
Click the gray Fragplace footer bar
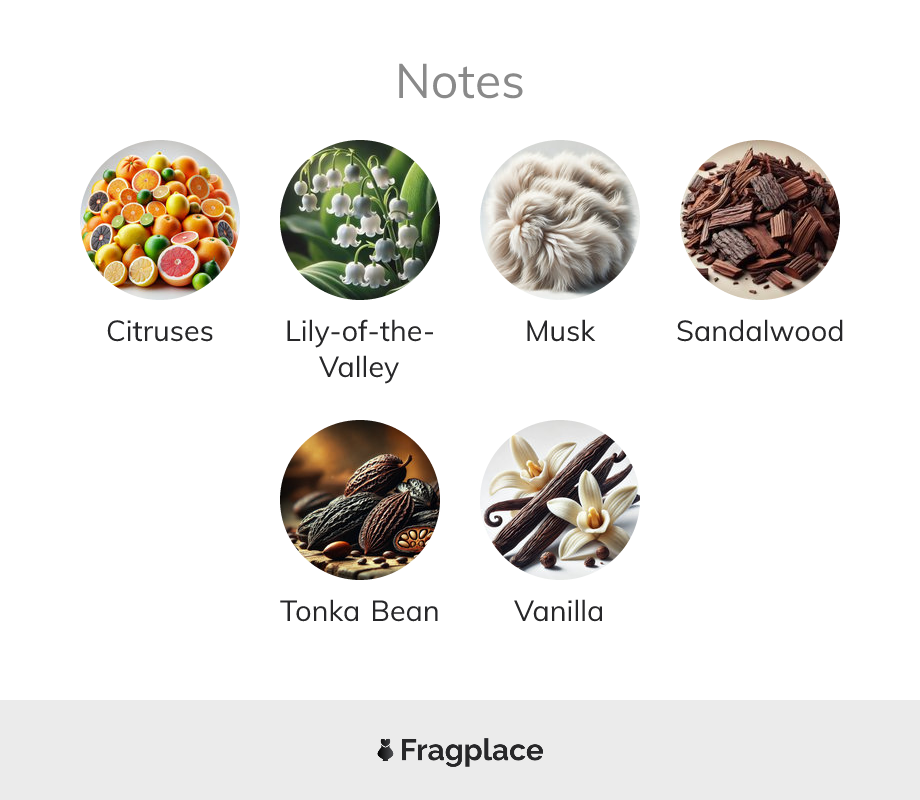(x=460, y=750)
